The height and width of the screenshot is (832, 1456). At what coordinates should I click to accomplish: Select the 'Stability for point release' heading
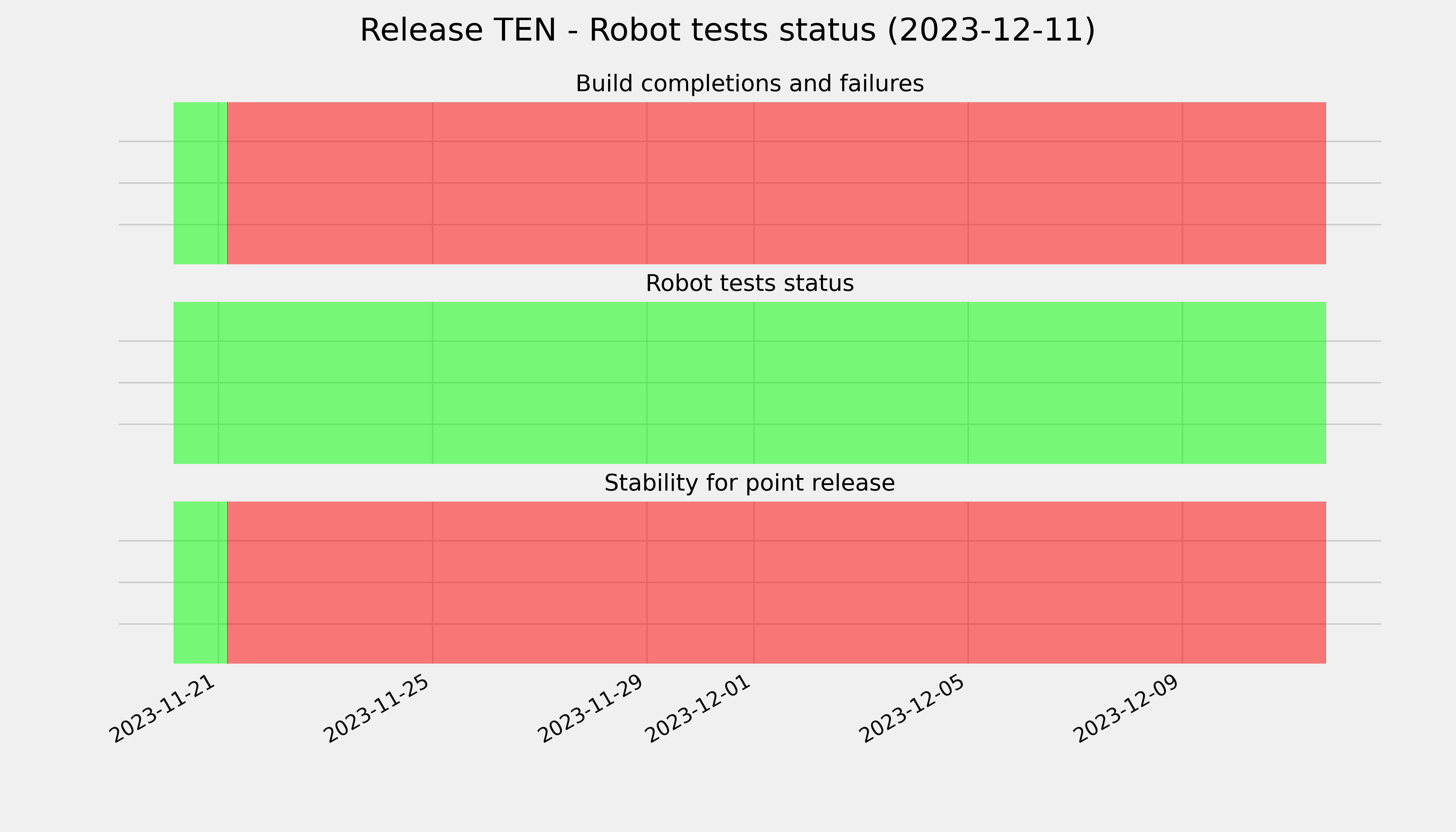tap(749, 484)
